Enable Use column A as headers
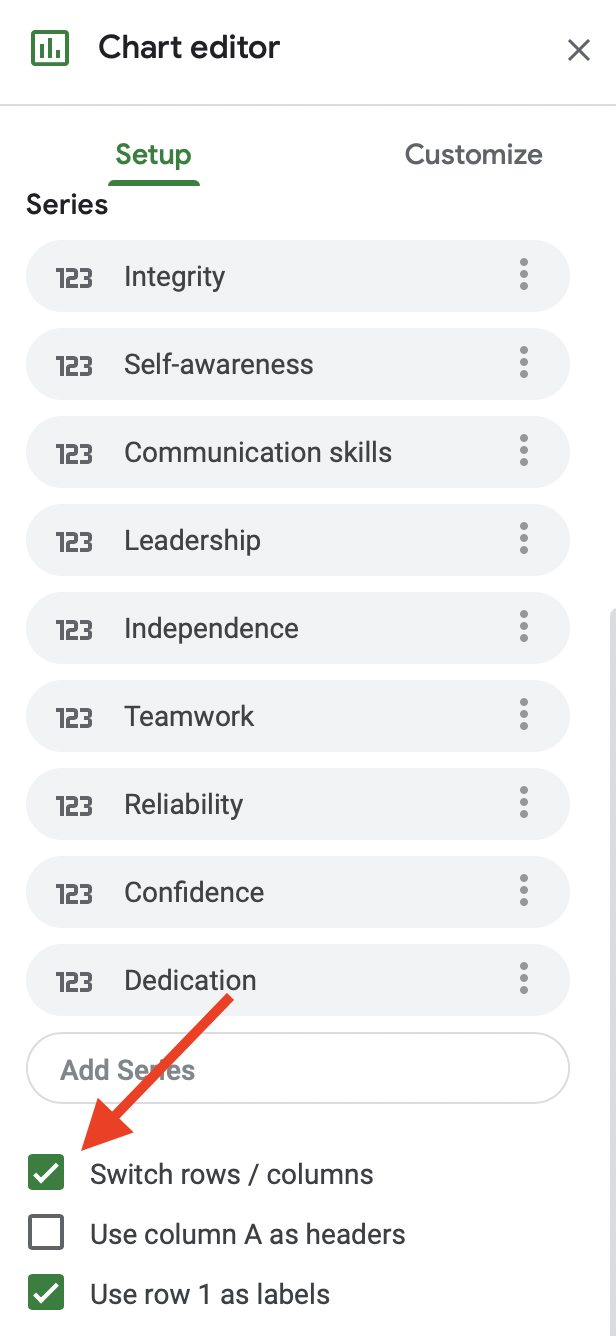The width and height of the screenshot is (616, 1336). pyautogui.click(x=46, y=1233)
